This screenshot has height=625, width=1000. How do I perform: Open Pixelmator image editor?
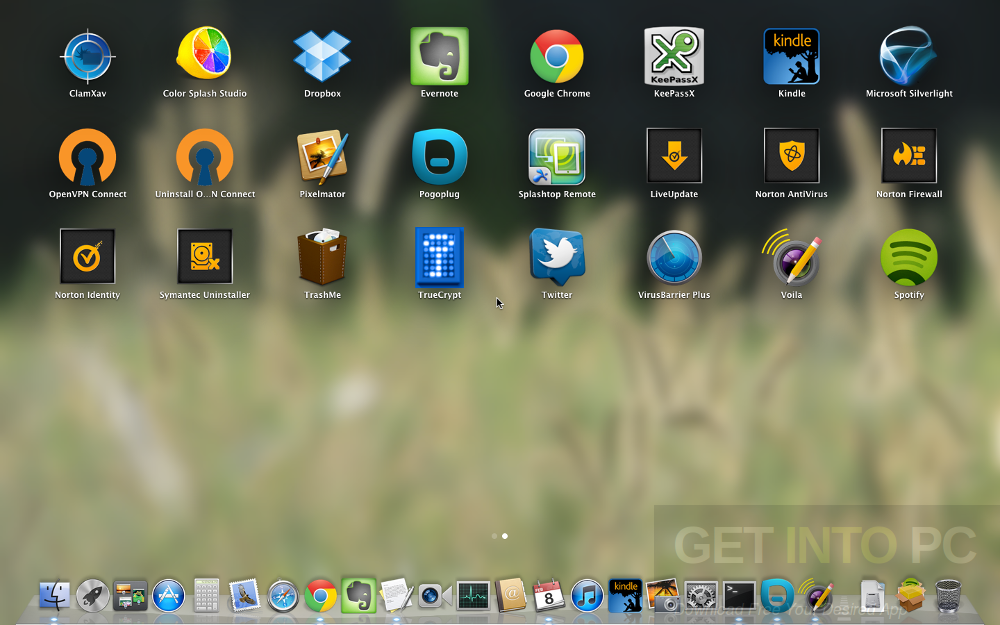tap(322, 157)
